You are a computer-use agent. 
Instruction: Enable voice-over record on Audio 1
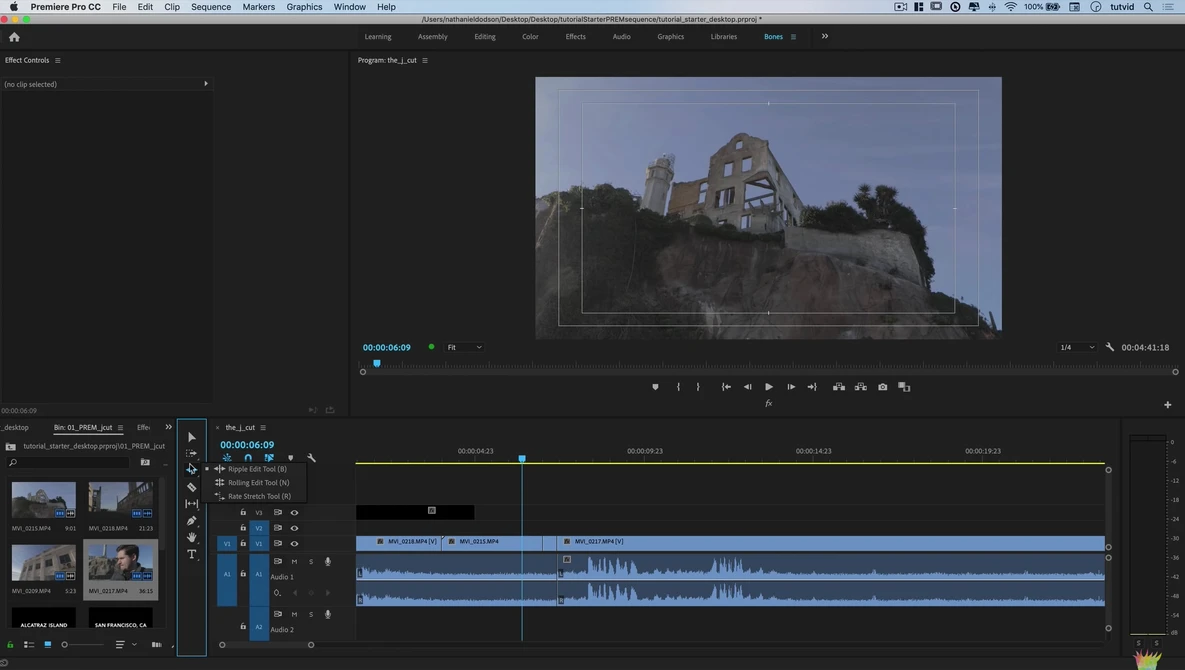pos(327,561)
